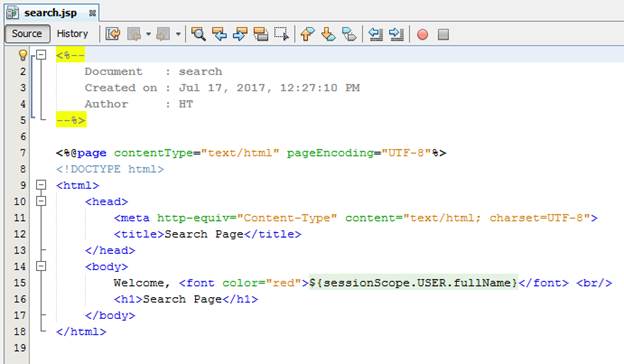This screenshot has width=624, height=364.
Task: Stop macro recording square button
Action: [x=443, y=35]
